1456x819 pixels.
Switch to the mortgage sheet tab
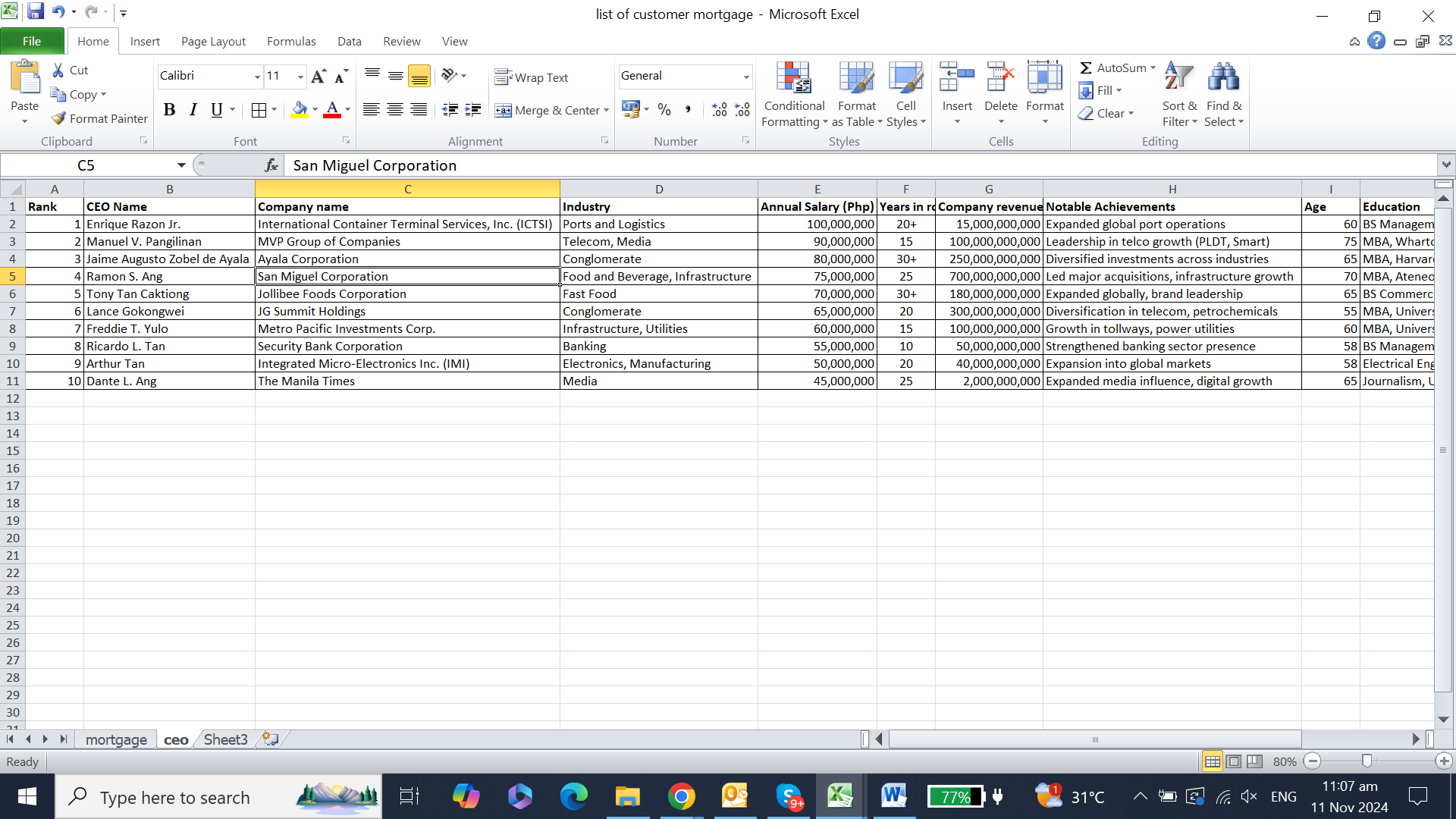click(116, 739)
